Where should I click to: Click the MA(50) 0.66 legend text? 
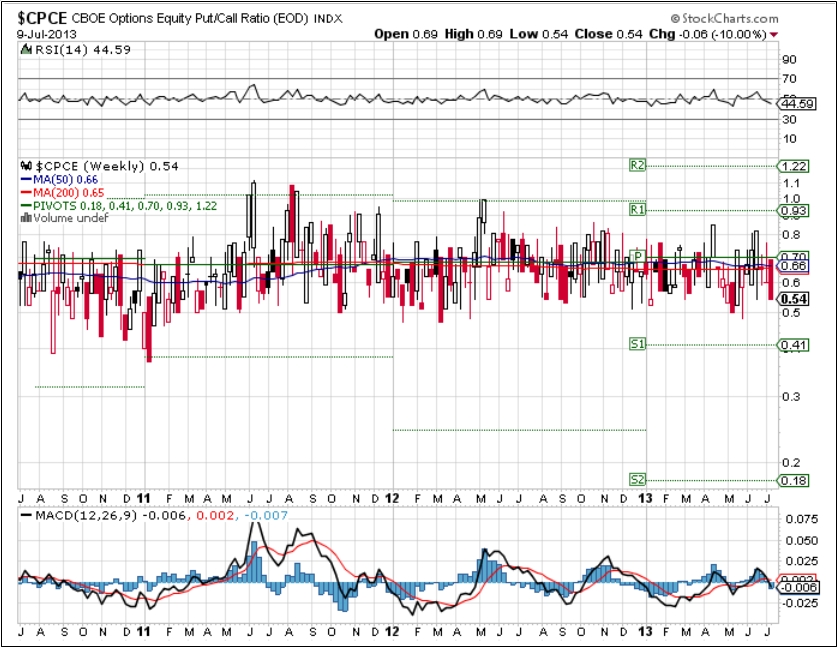tap(66, 180)
